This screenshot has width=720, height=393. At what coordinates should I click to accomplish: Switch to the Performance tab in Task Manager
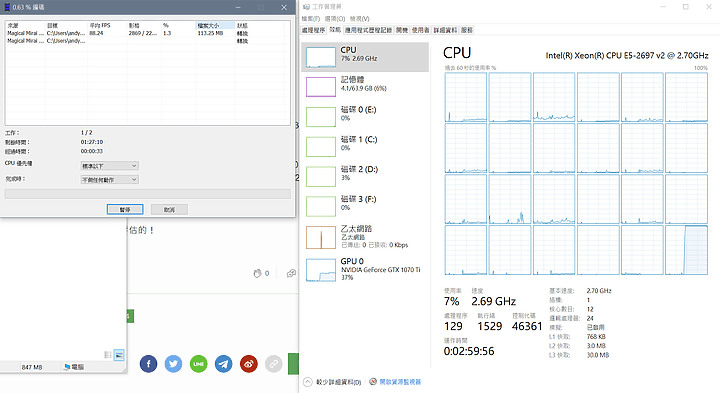coord(335,30)
